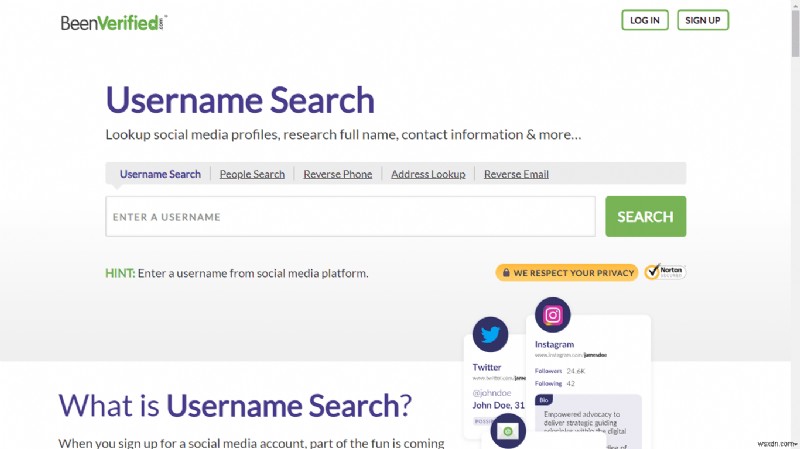The height and width of the screenshot is (449, 800).
Task: Click the Instagram camera icon
Action: coord(553,315)
